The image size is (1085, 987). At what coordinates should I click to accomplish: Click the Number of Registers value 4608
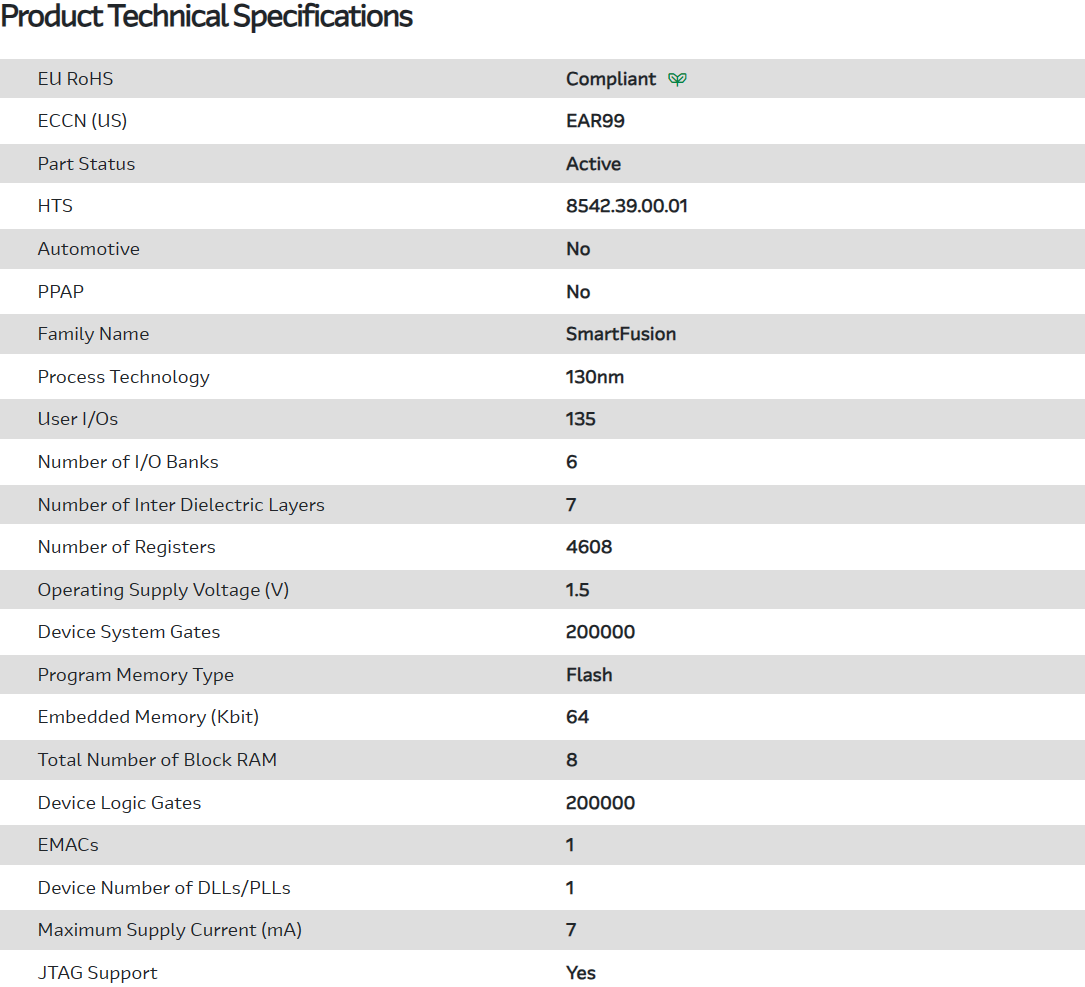coord(589,547)
